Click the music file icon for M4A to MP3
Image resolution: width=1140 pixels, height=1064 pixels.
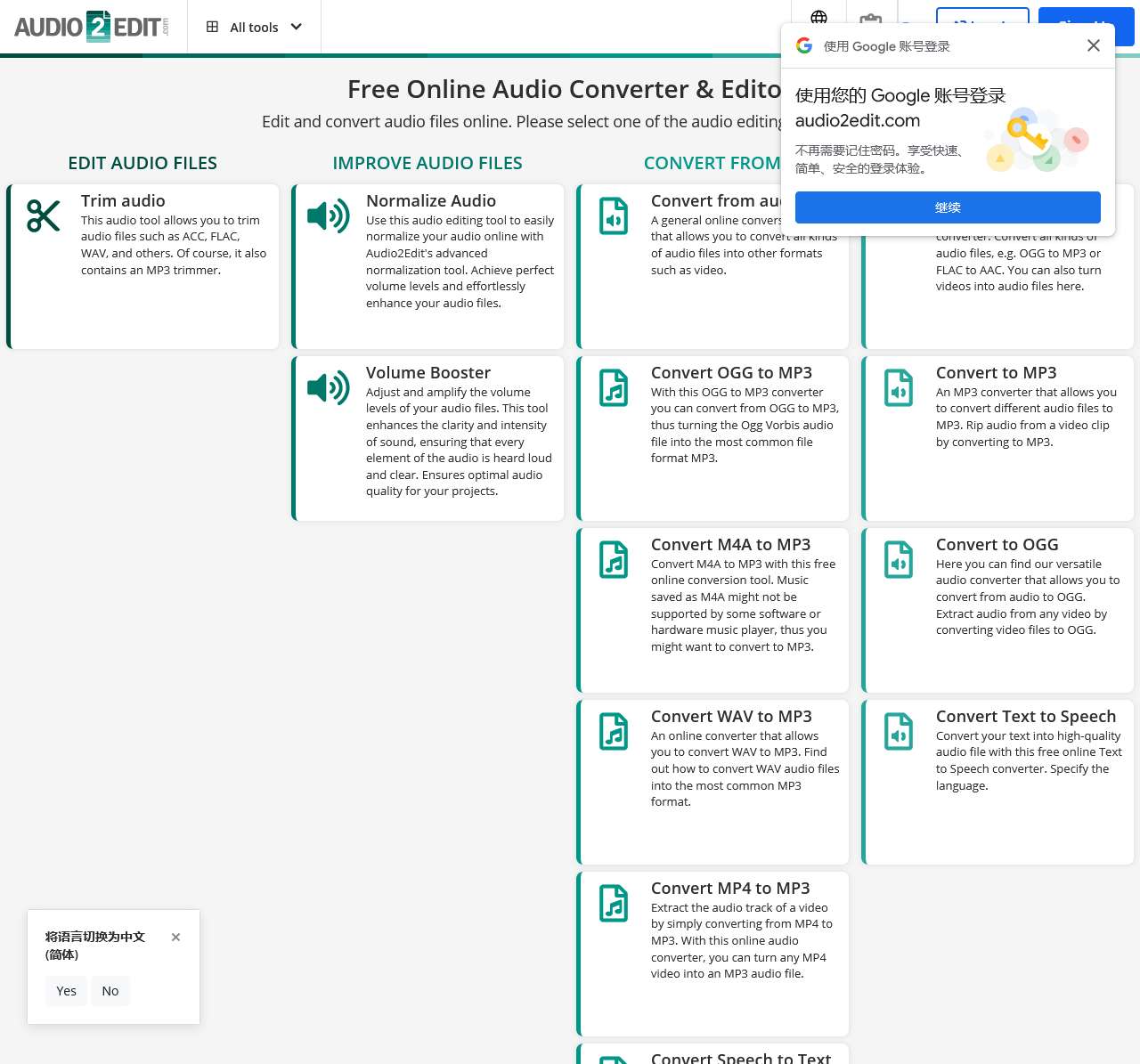pyautogui.click(x=614, y=560)
